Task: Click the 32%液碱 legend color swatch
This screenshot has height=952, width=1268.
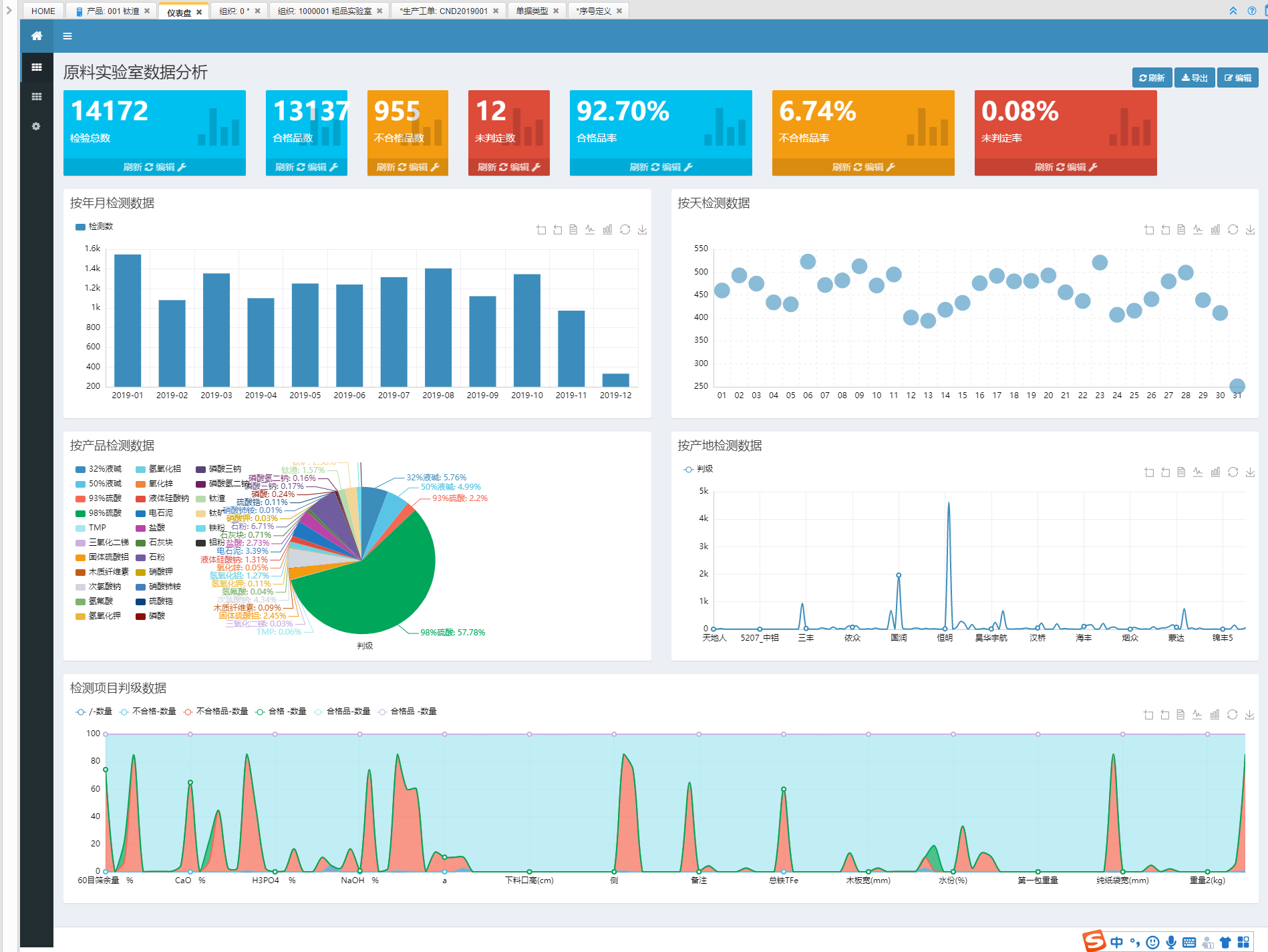Action: click(x=80, y=469)
